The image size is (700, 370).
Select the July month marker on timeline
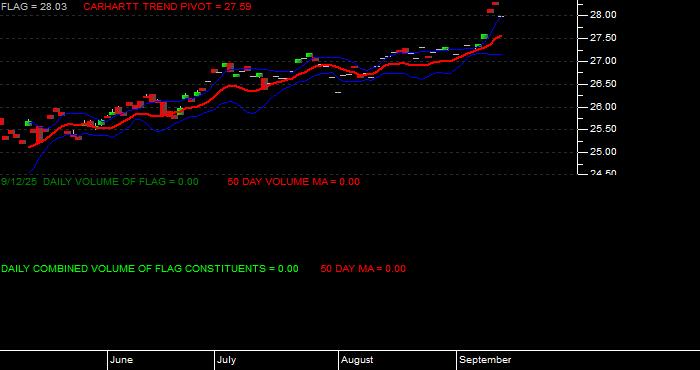[227, 360]
